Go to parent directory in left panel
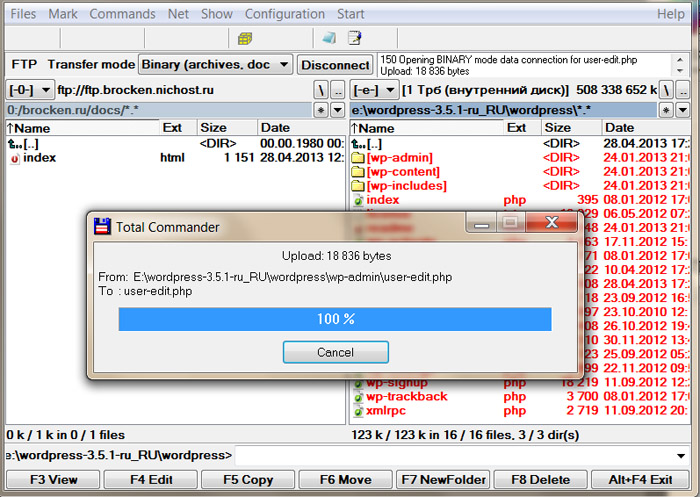 click(x=338, y=90)
